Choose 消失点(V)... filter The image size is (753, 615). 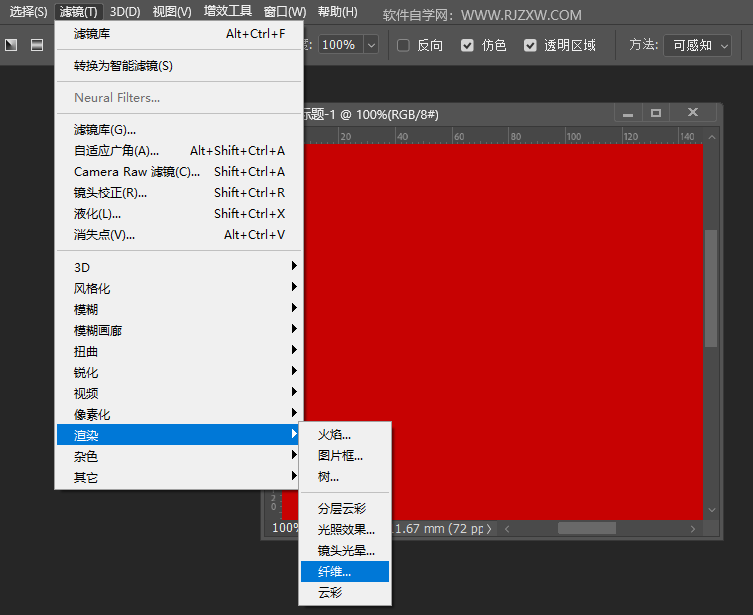[x=179, y=235]
